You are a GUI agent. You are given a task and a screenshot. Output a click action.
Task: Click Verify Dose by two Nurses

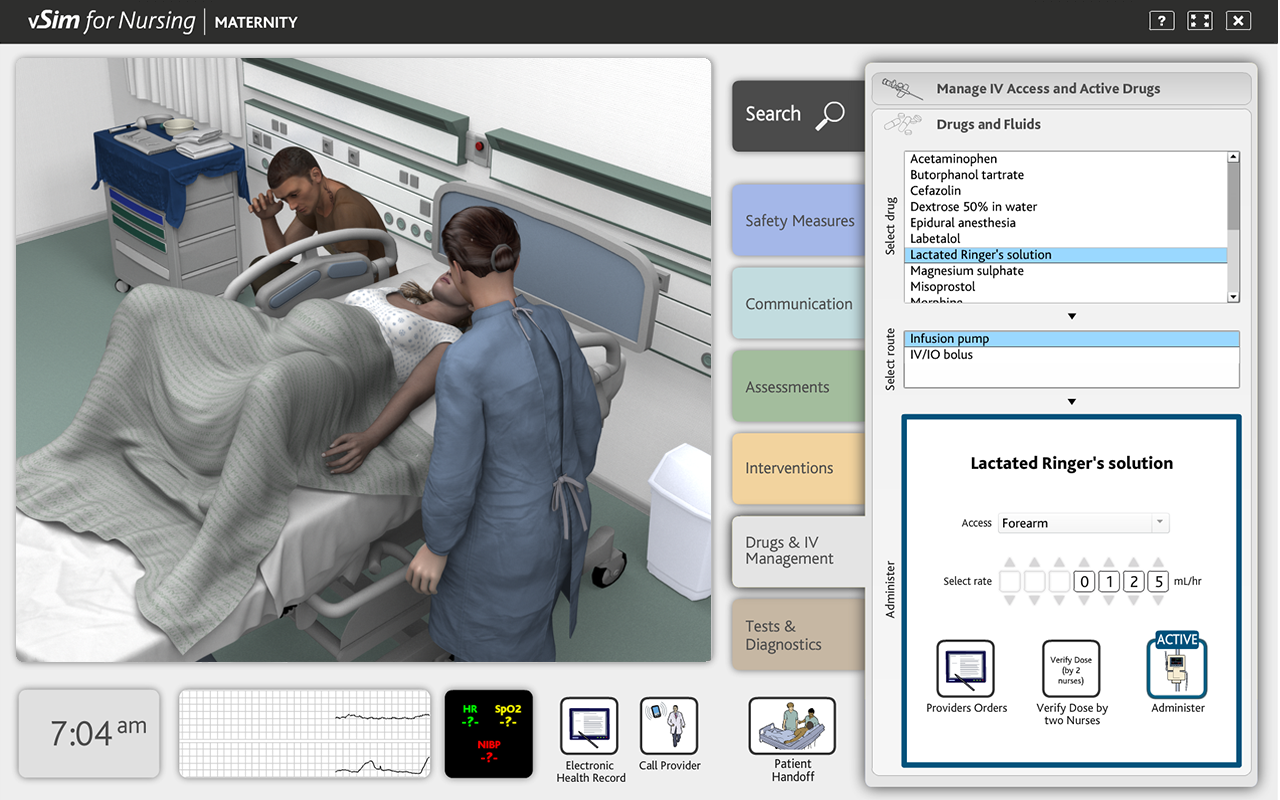pyautogui.click(x=1070, y=668)
